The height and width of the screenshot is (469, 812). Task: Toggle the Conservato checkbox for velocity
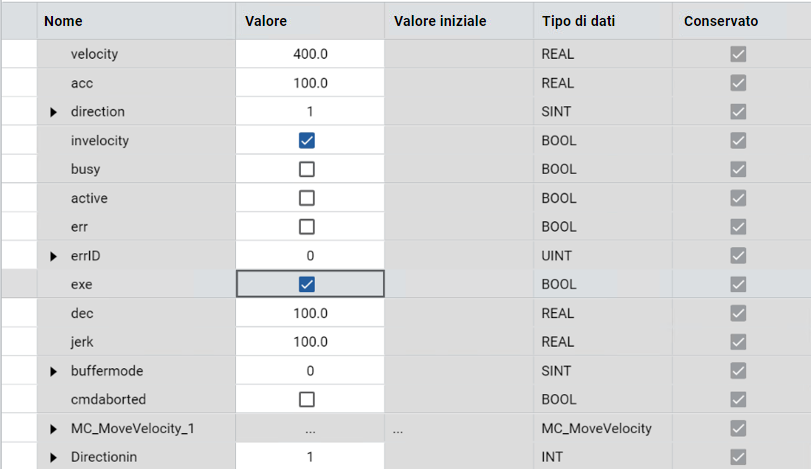738,54
